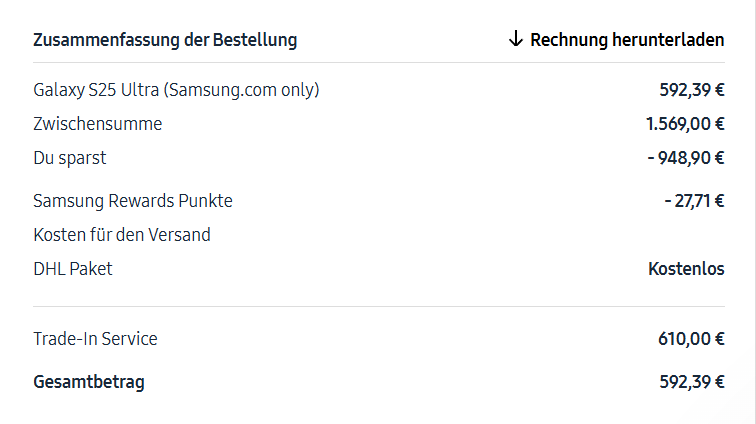
Task: Click the 'DHL Paket' shipping label
Action: coord(73,269)
